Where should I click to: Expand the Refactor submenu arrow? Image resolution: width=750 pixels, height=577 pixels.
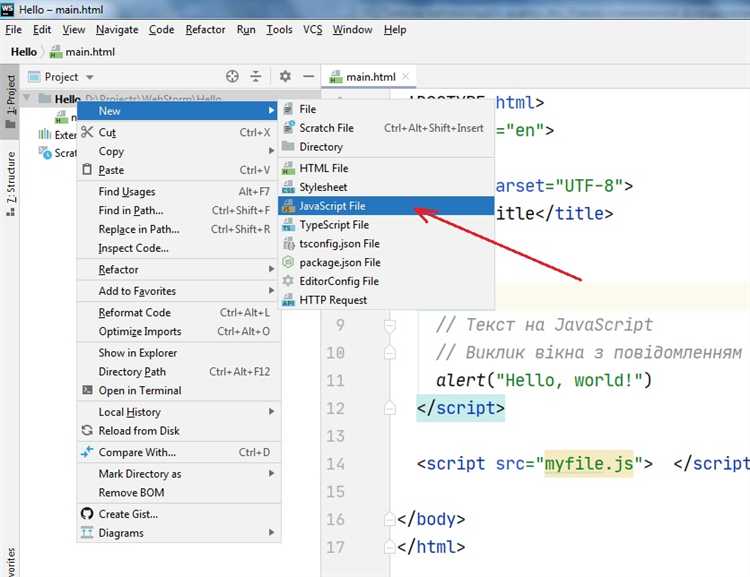pos(271,269)
